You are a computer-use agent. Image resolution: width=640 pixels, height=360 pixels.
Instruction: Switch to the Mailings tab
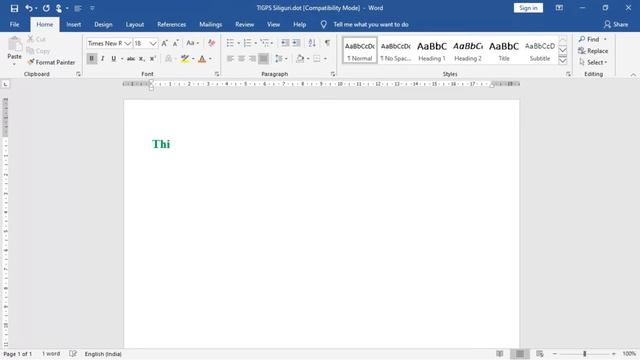point(211,24)
